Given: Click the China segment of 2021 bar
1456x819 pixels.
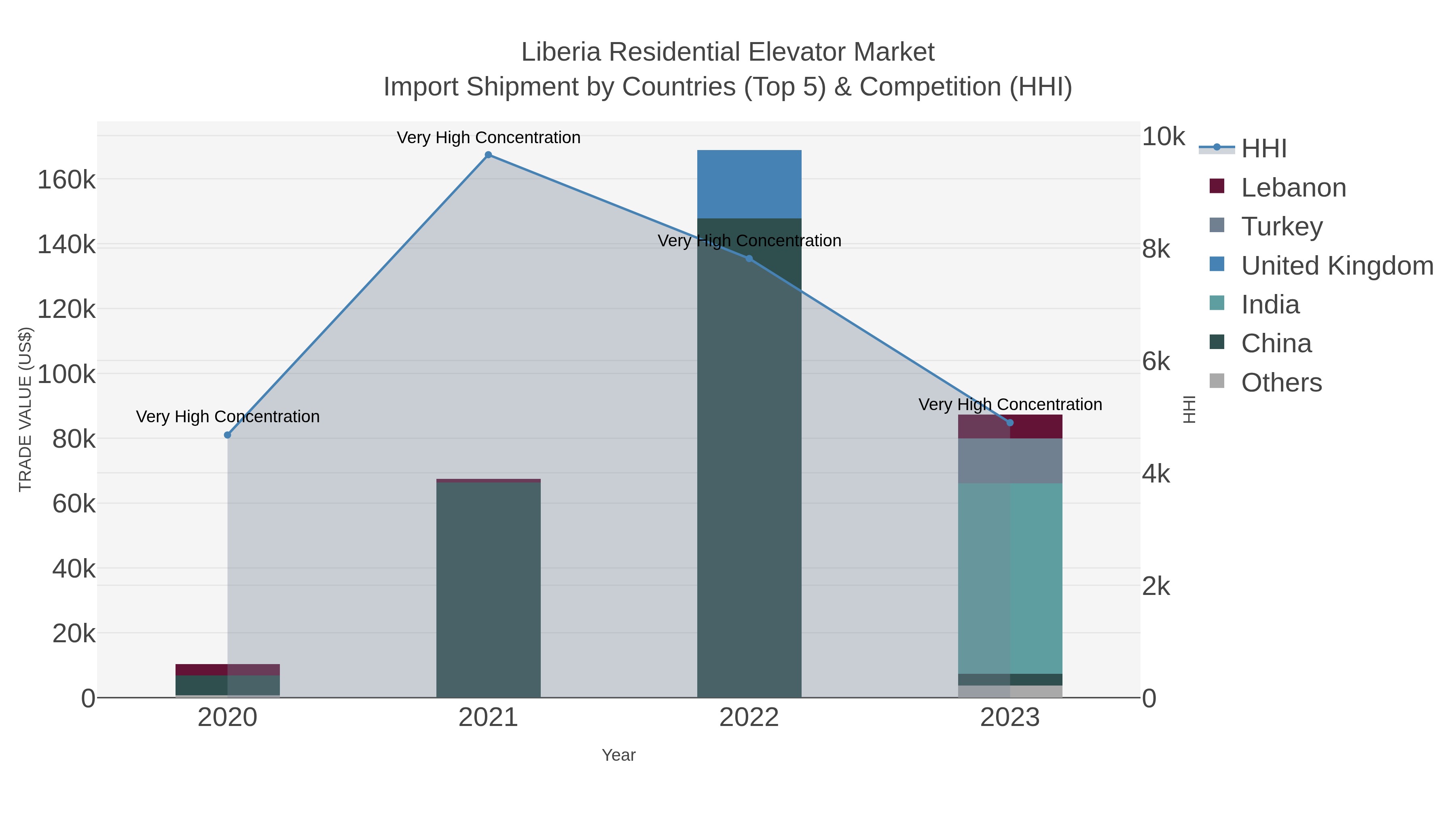Looking at the screenshot, I should pos(488,590).
